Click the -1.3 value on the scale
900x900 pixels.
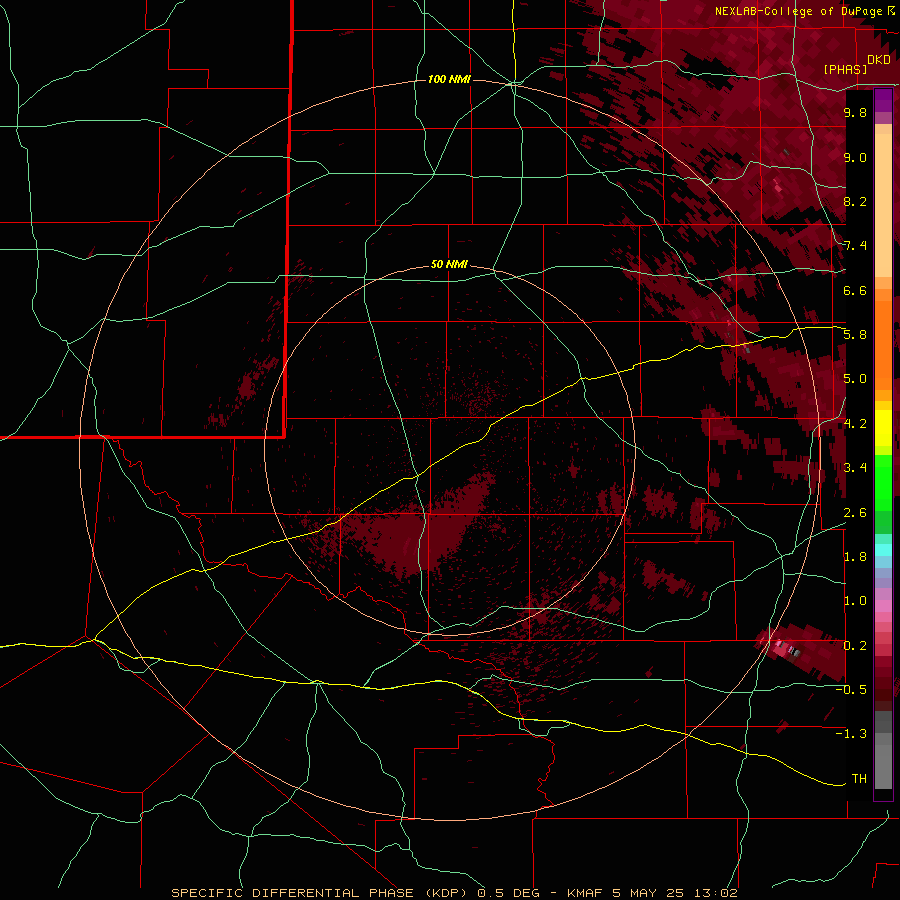852,734
